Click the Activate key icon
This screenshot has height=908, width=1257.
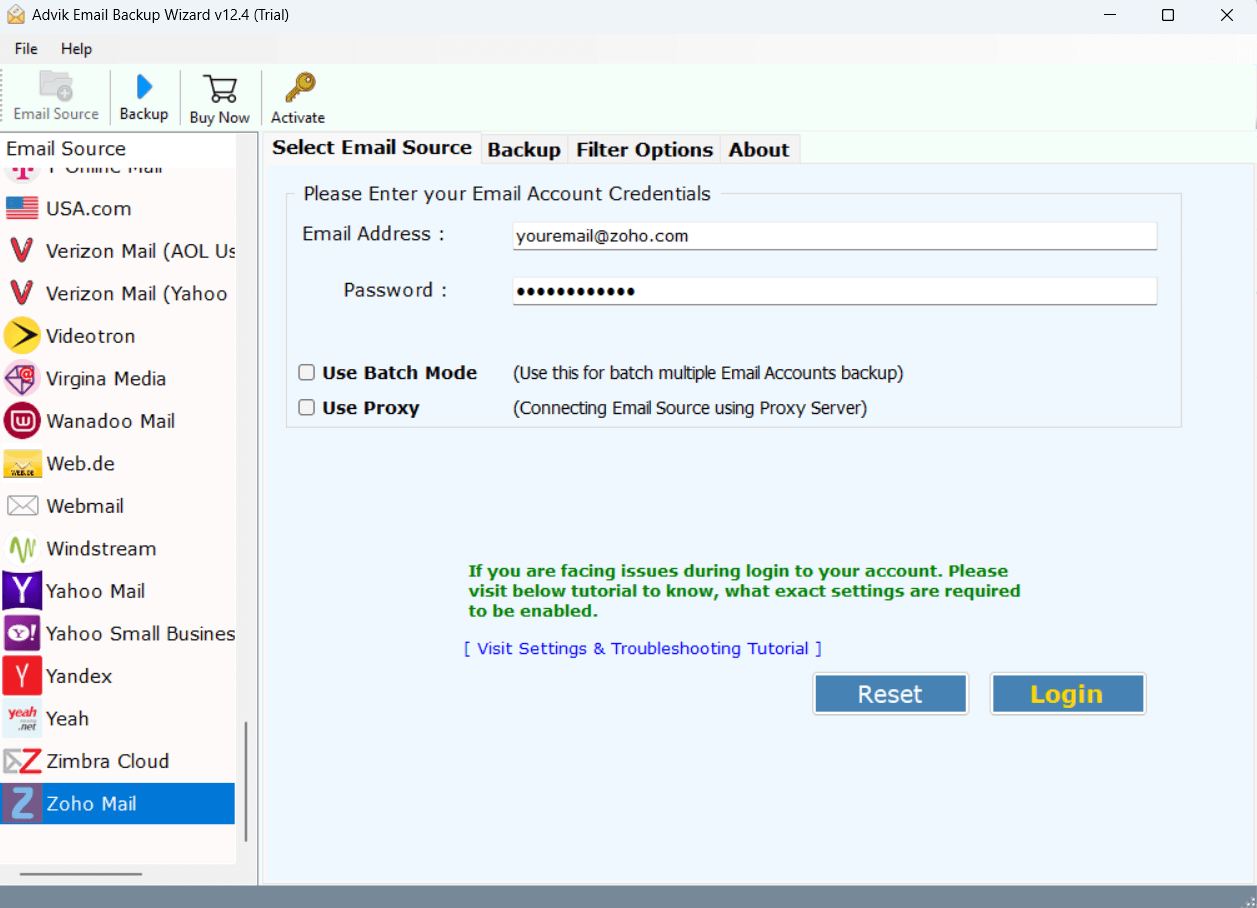coord(299,87)
